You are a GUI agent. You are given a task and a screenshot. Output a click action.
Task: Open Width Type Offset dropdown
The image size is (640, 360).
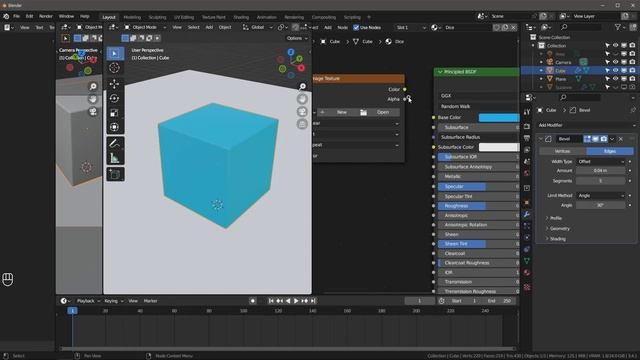pos(600,162)
